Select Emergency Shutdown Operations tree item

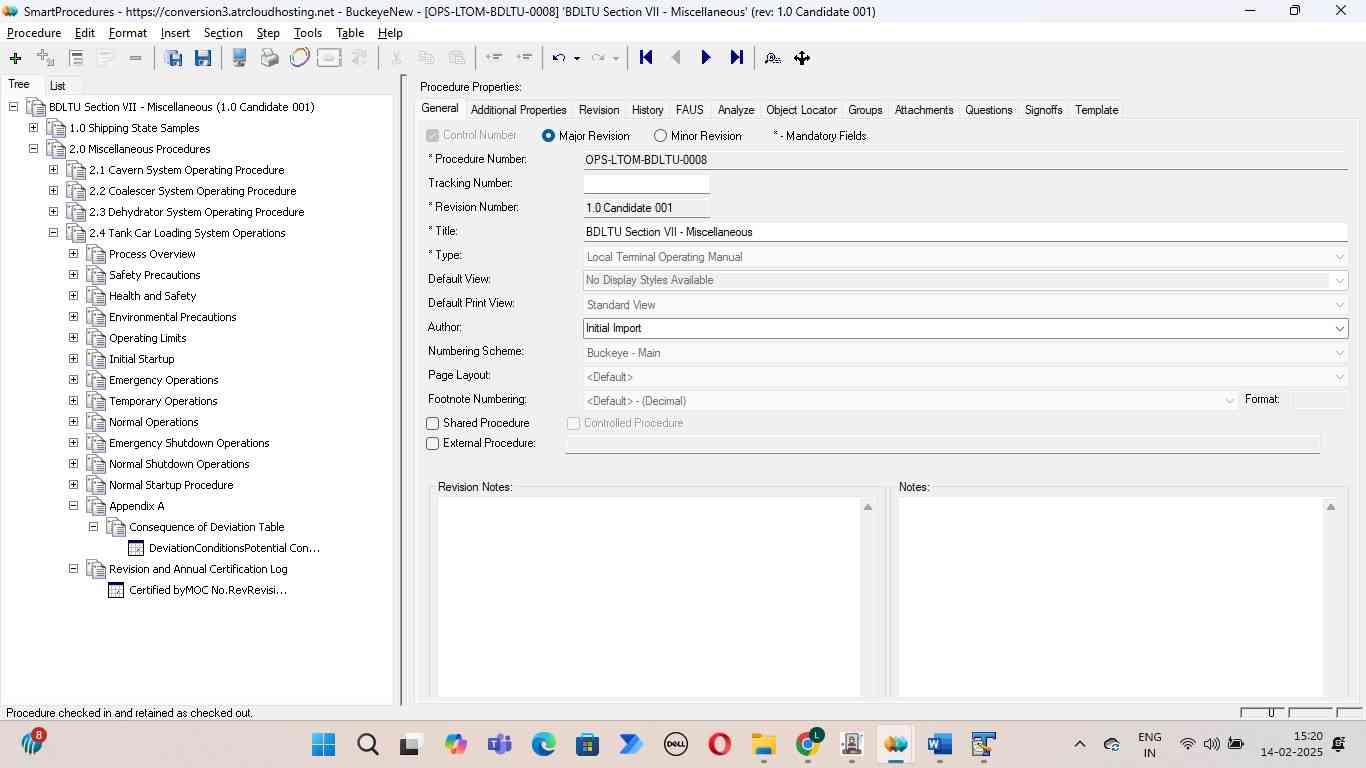tap(189, 443)
